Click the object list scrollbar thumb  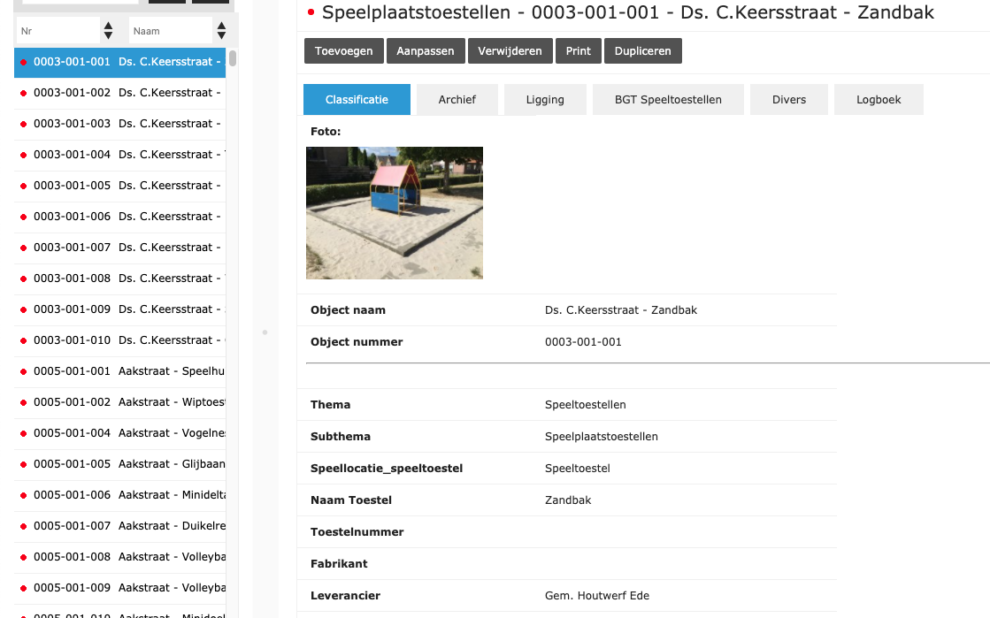click(233, 58)
